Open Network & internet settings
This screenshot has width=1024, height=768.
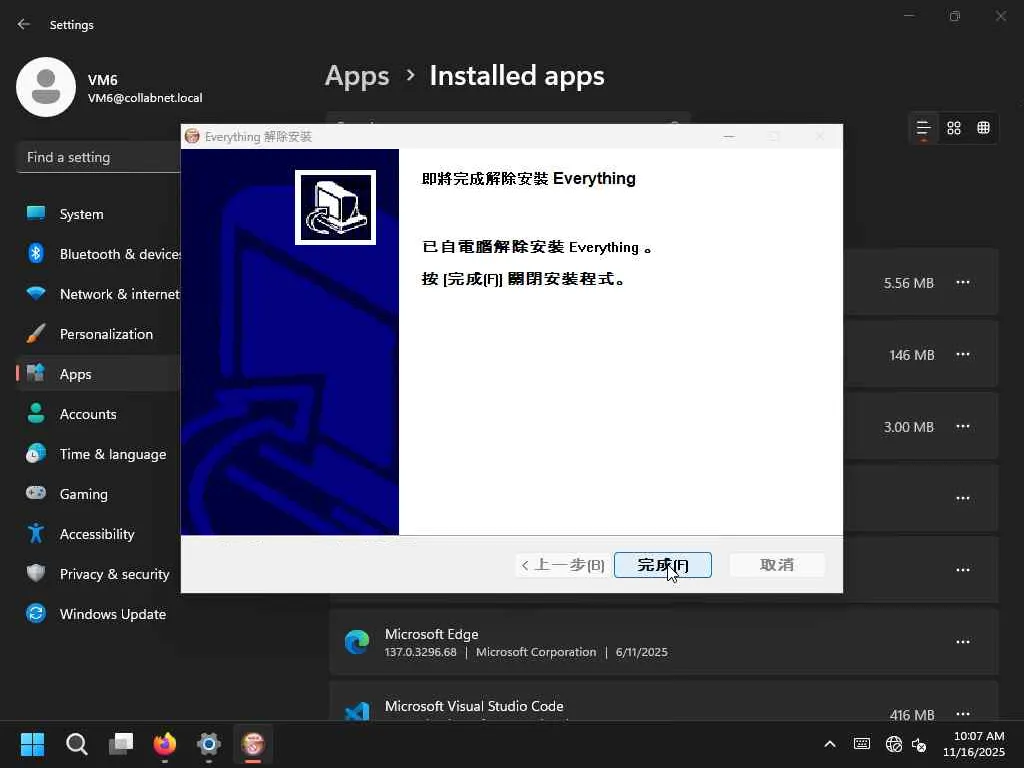[98, 294]
